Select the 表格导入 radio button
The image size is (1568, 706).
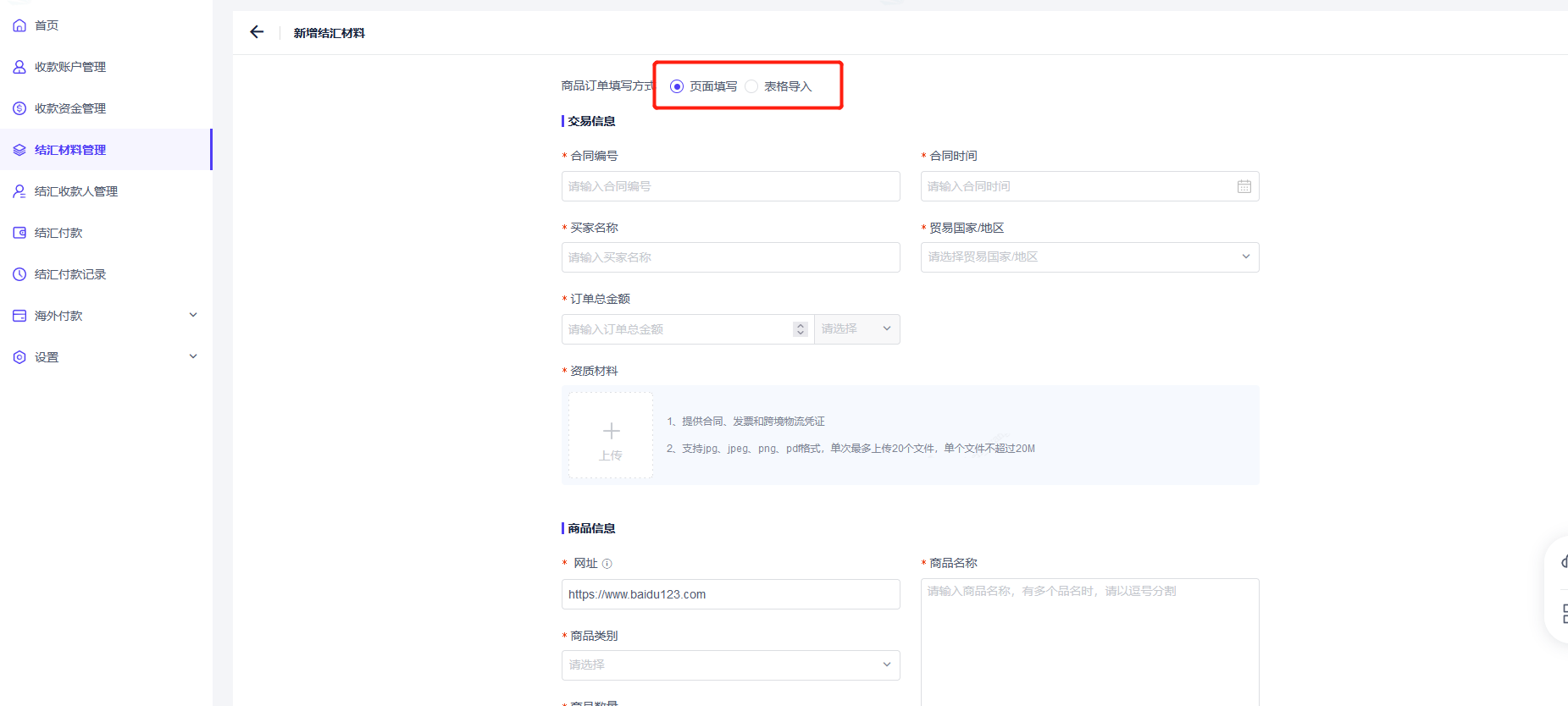pos(751,86)
